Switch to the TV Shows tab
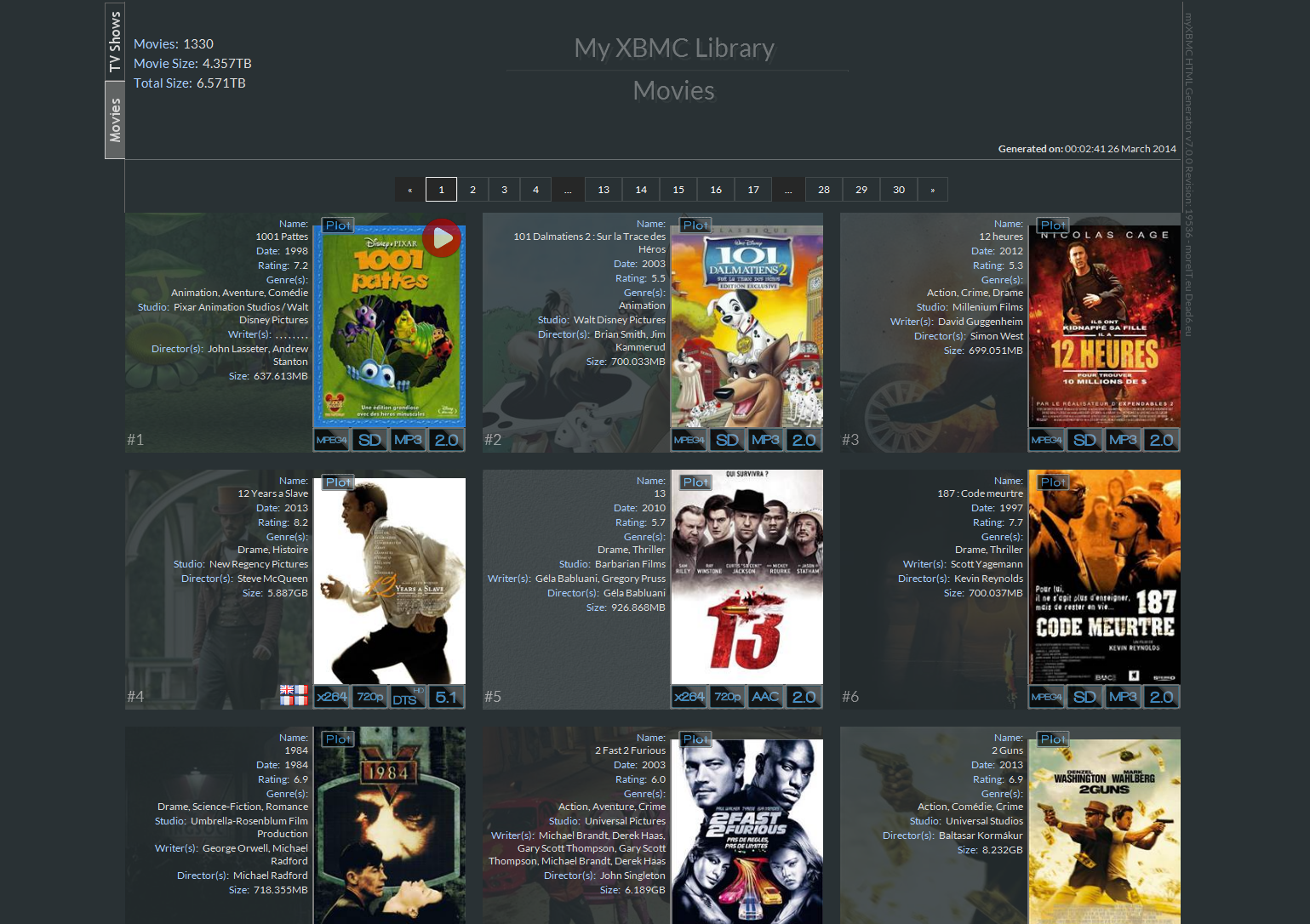1310x924 pixels. [x=115, y=42]
